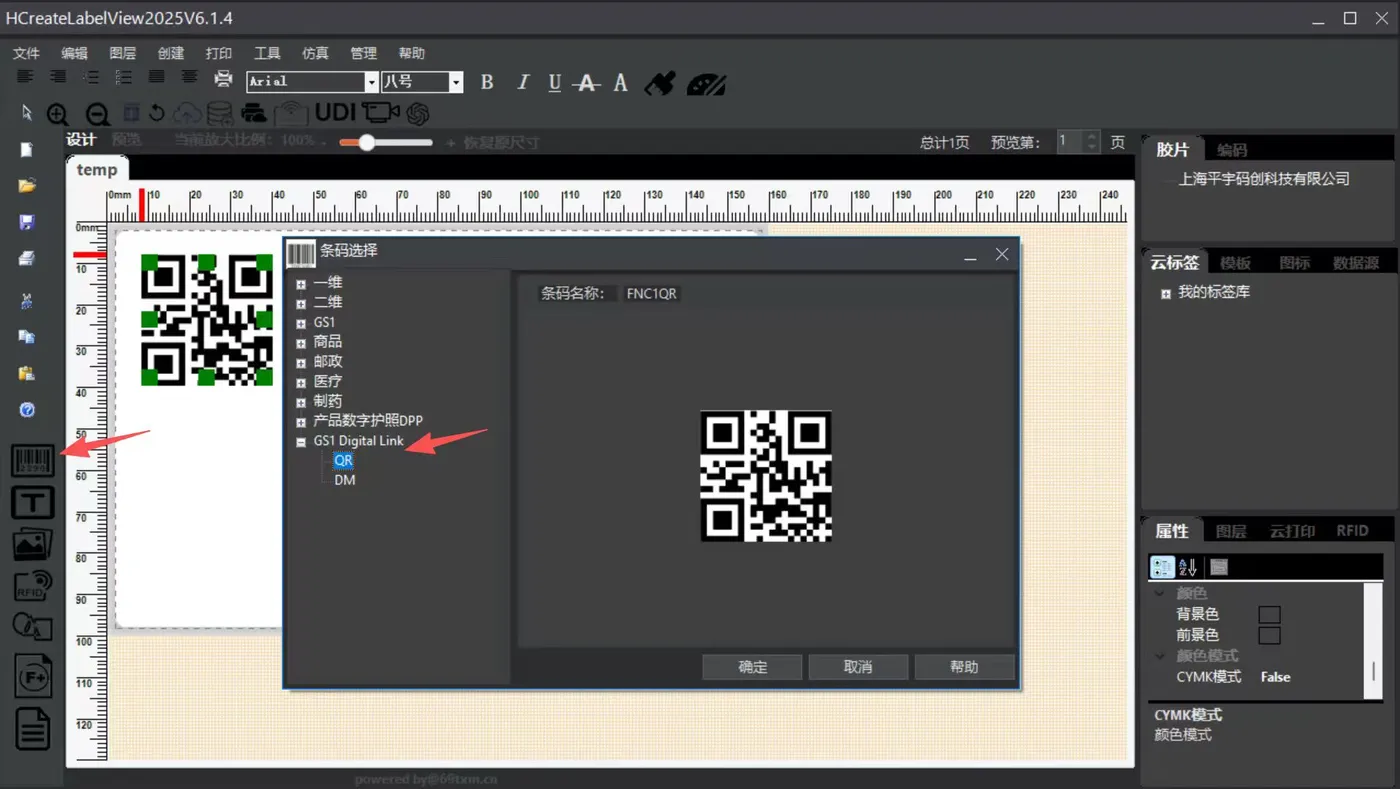
Task: Open the 编辑 menu
Action: (x=74, y=53)
